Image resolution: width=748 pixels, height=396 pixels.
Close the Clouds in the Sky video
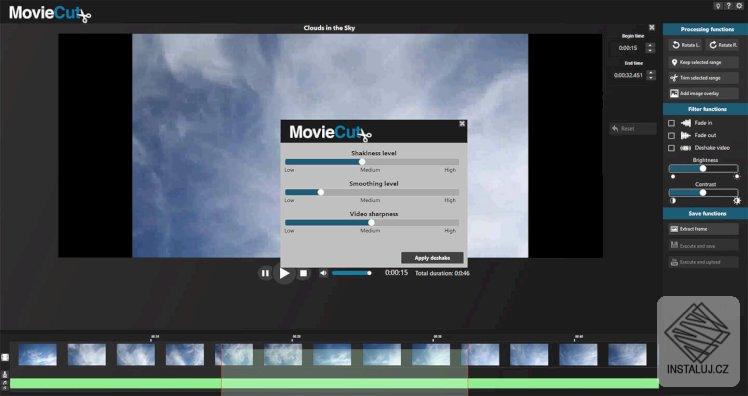[x=652, y=28]
